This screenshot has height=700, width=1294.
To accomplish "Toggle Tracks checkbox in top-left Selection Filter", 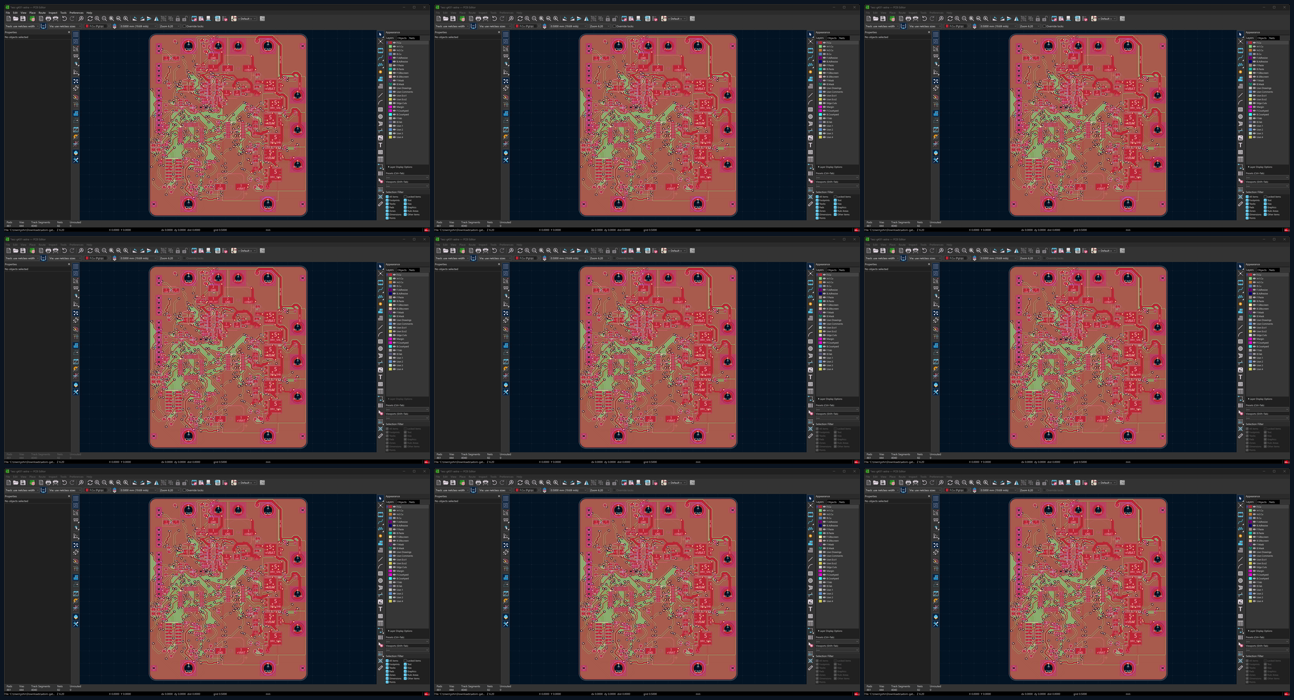I will (387, 204).
